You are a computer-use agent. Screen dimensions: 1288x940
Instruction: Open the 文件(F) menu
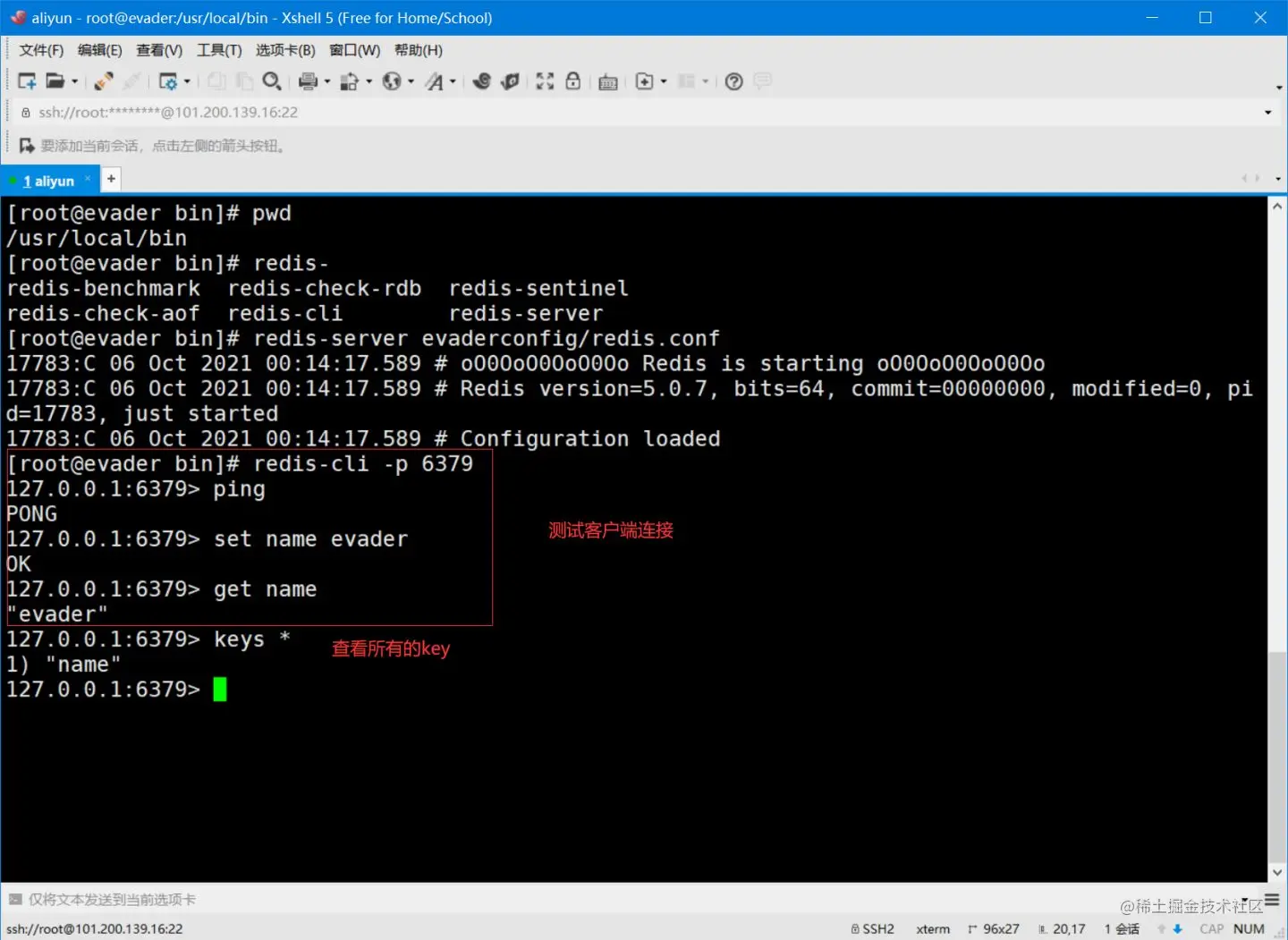(41, 50)
